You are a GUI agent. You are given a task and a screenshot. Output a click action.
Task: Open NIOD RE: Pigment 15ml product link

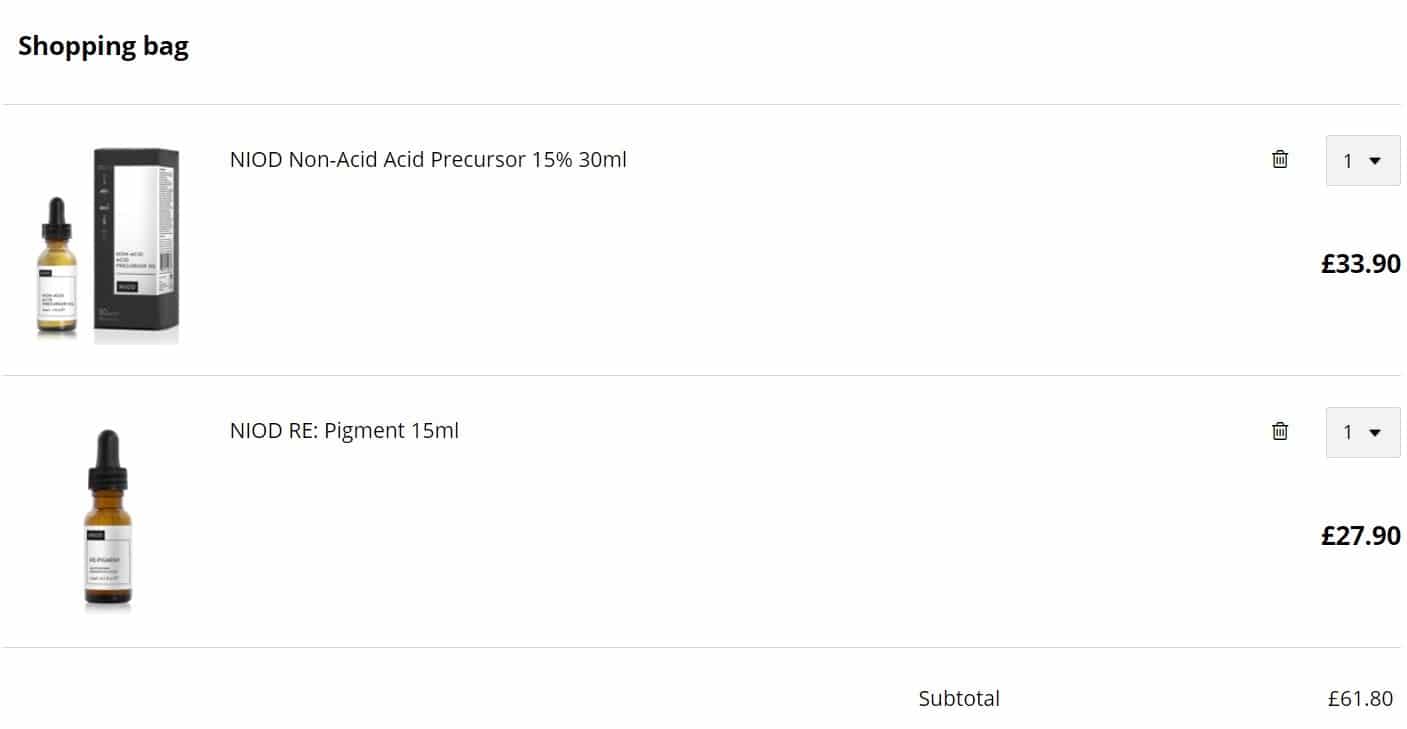(x=344, y=431)
